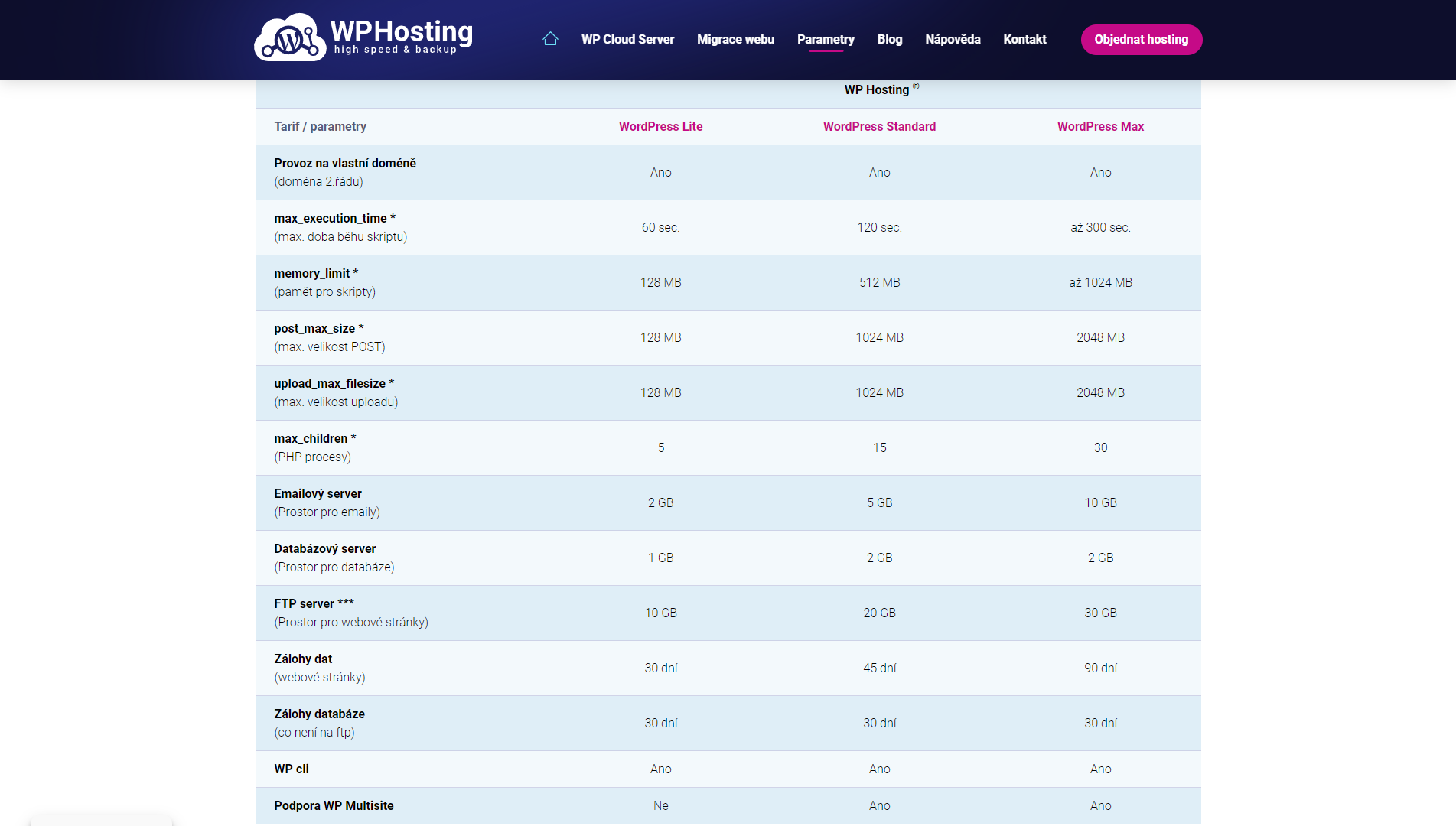Open the WordPress Lite plan link

click(660, 127)
